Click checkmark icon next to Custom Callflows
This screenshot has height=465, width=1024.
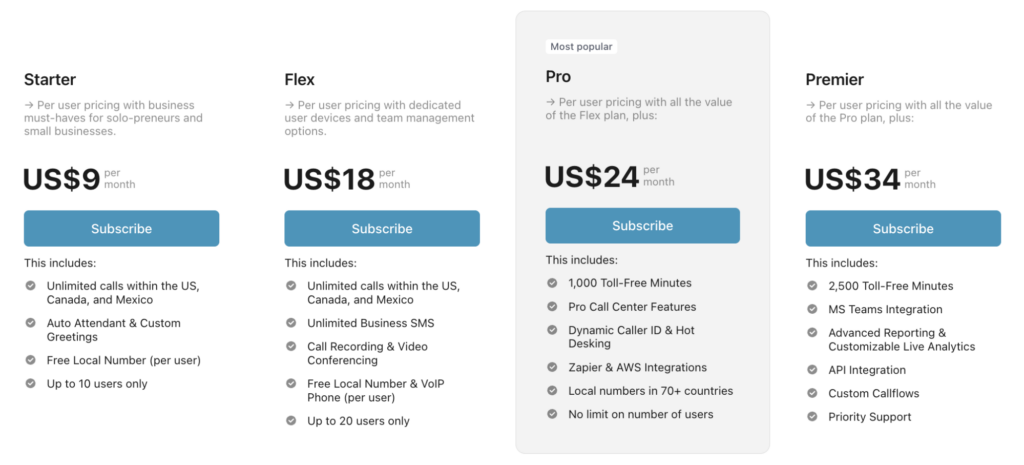[x=813, y=393]
